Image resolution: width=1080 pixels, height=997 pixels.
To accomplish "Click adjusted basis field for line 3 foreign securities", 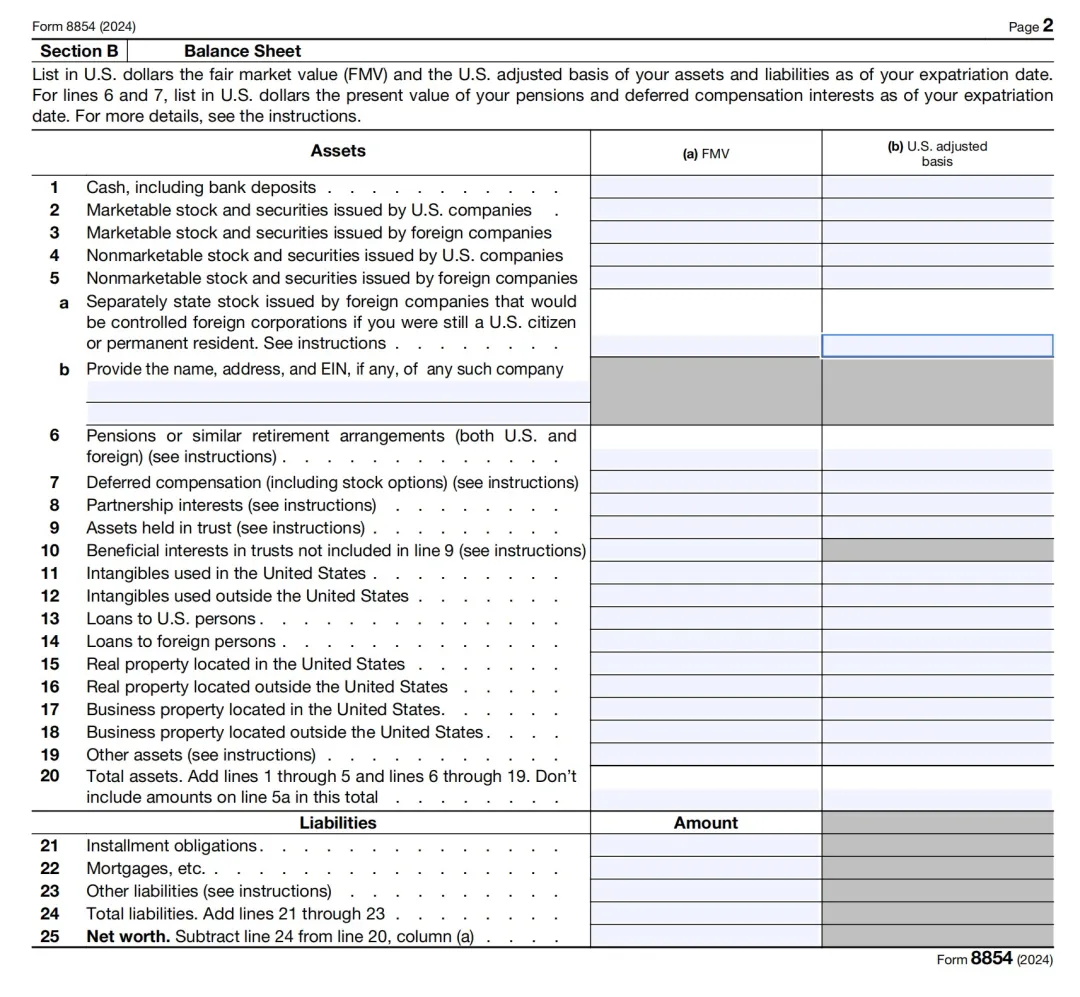I will pyautogui.click(x=937, y=233).
